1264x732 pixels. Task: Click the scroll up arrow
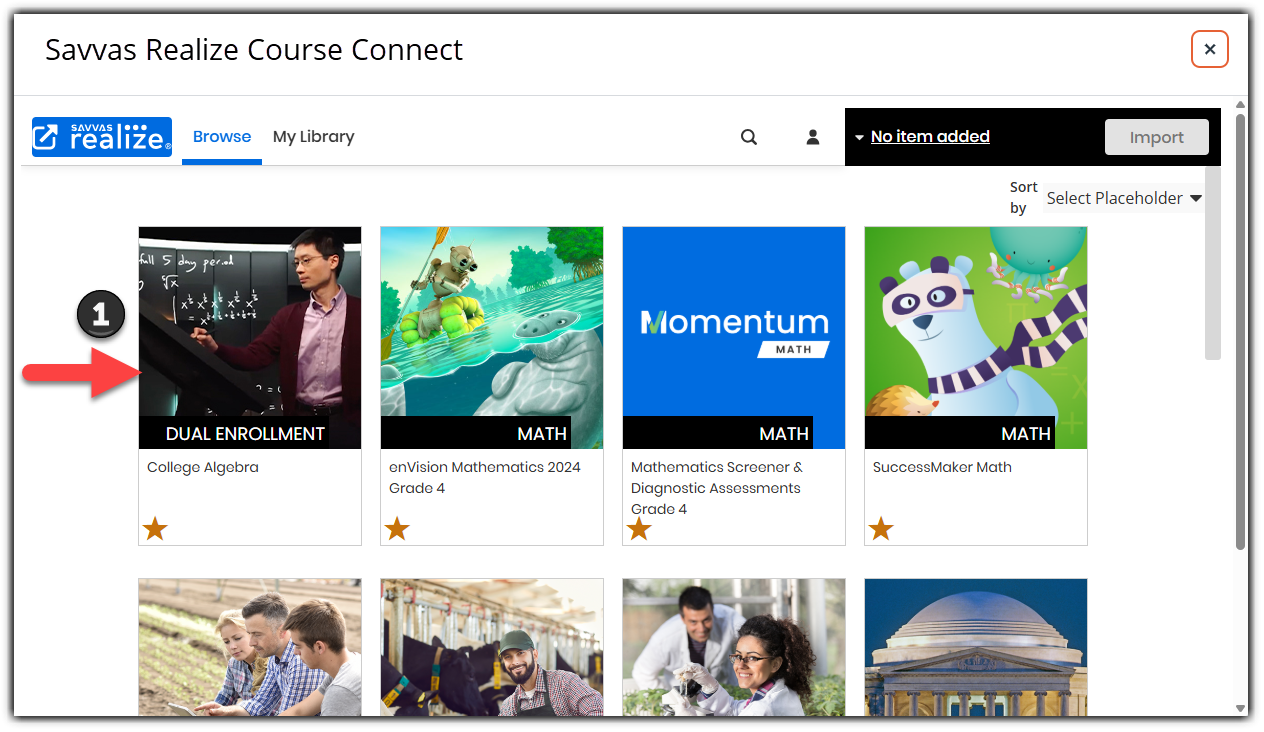[1241, 104]
